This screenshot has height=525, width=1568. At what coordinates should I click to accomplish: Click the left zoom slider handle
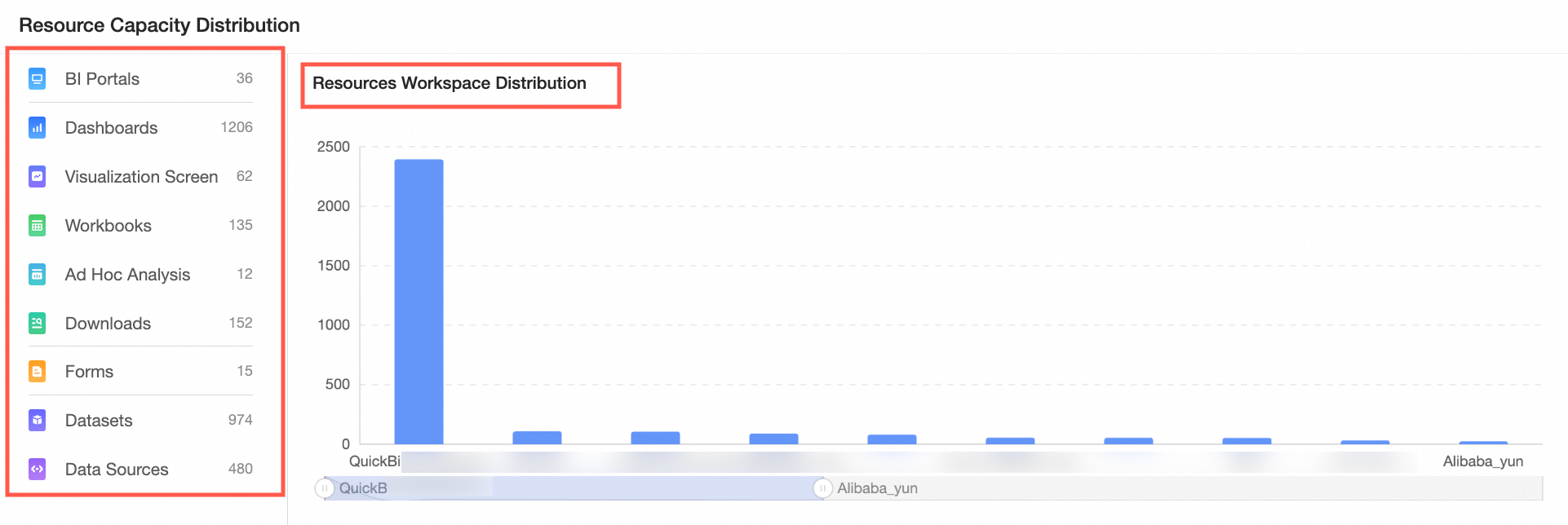pyautogui.click(x=325, y=488)
